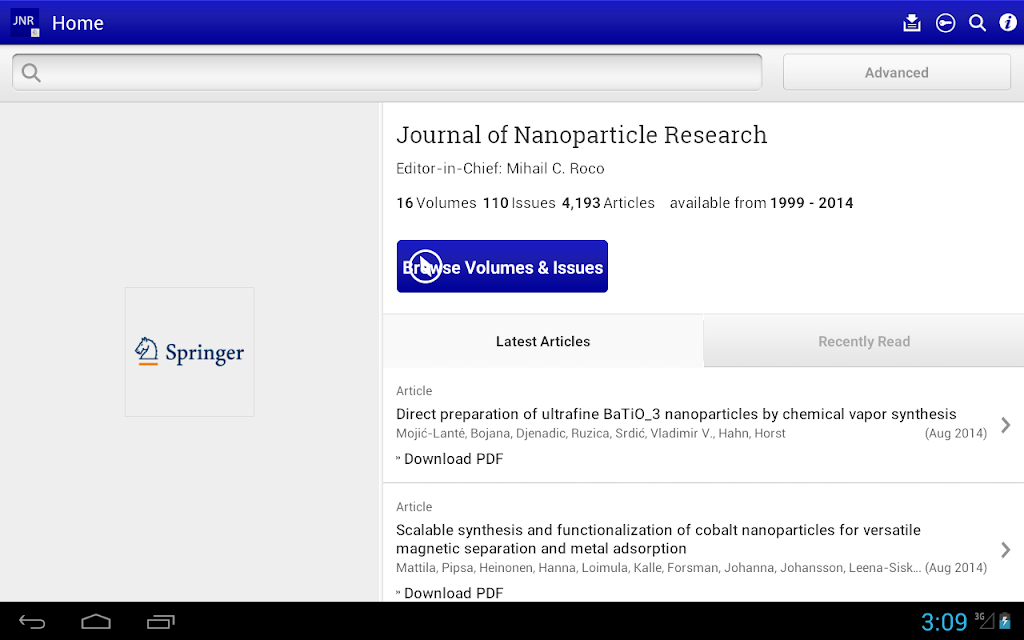The image size is (1024, 640).
Task: Tap the 16 Volumes count
Action: coord(436,203)
